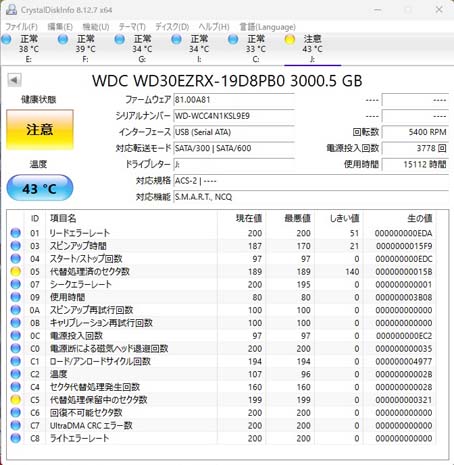
Task: Click the 対応規格 field ACS-2
Action: (x=311, y=181)
